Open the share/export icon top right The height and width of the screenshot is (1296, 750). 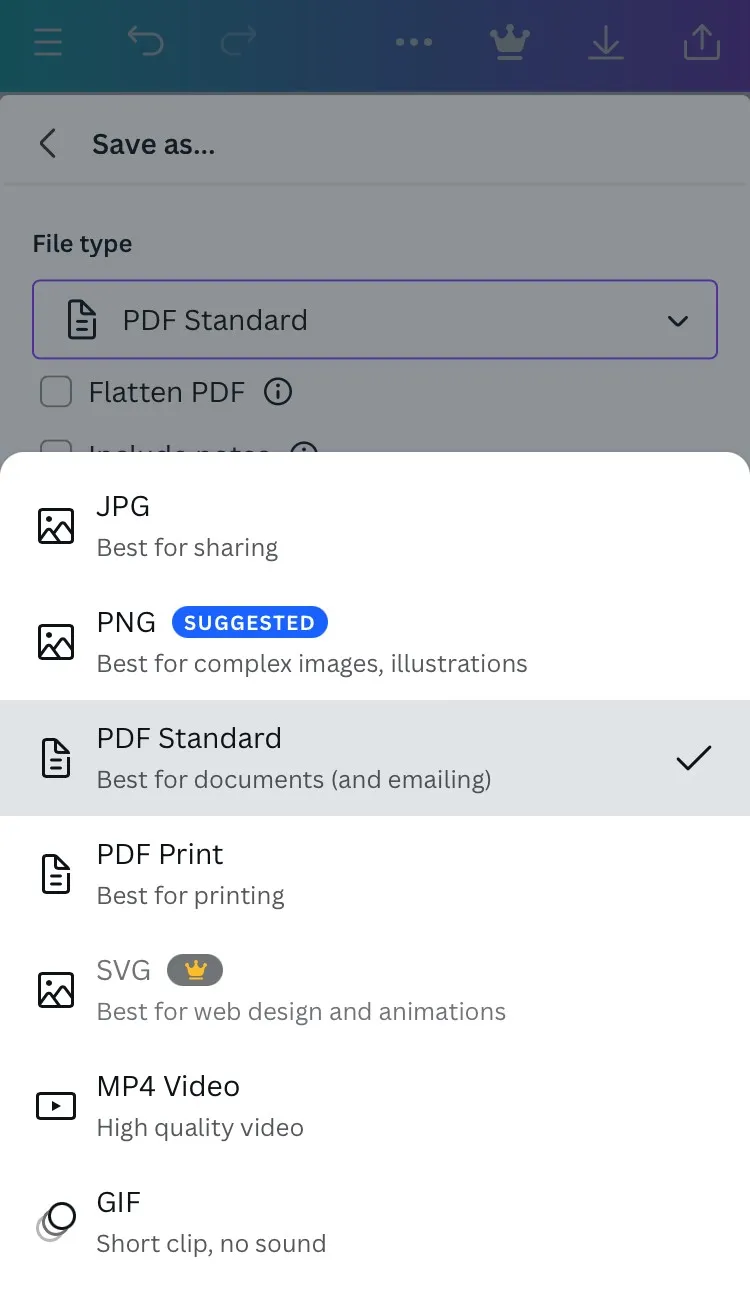[701, 42]
